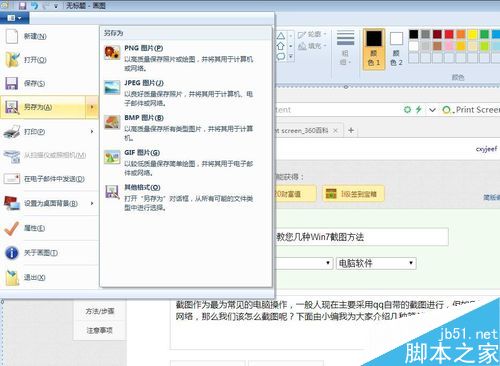Click the 财富值 reward button

(x=295, y=194)
